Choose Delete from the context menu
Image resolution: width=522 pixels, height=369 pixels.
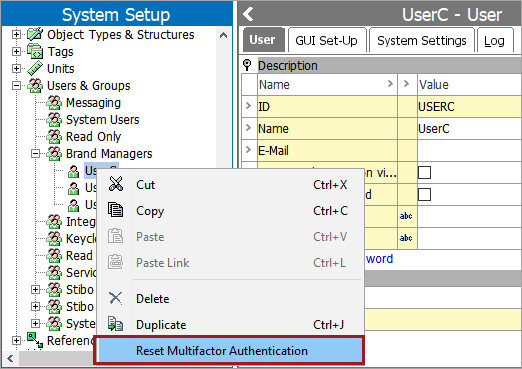coord(230,298)
